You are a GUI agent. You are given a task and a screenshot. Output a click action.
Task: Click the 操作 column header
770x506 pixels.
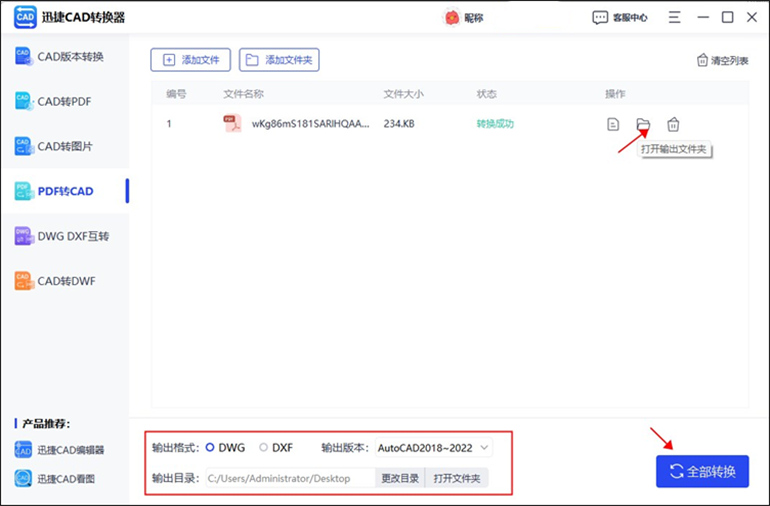coord(615,94)
